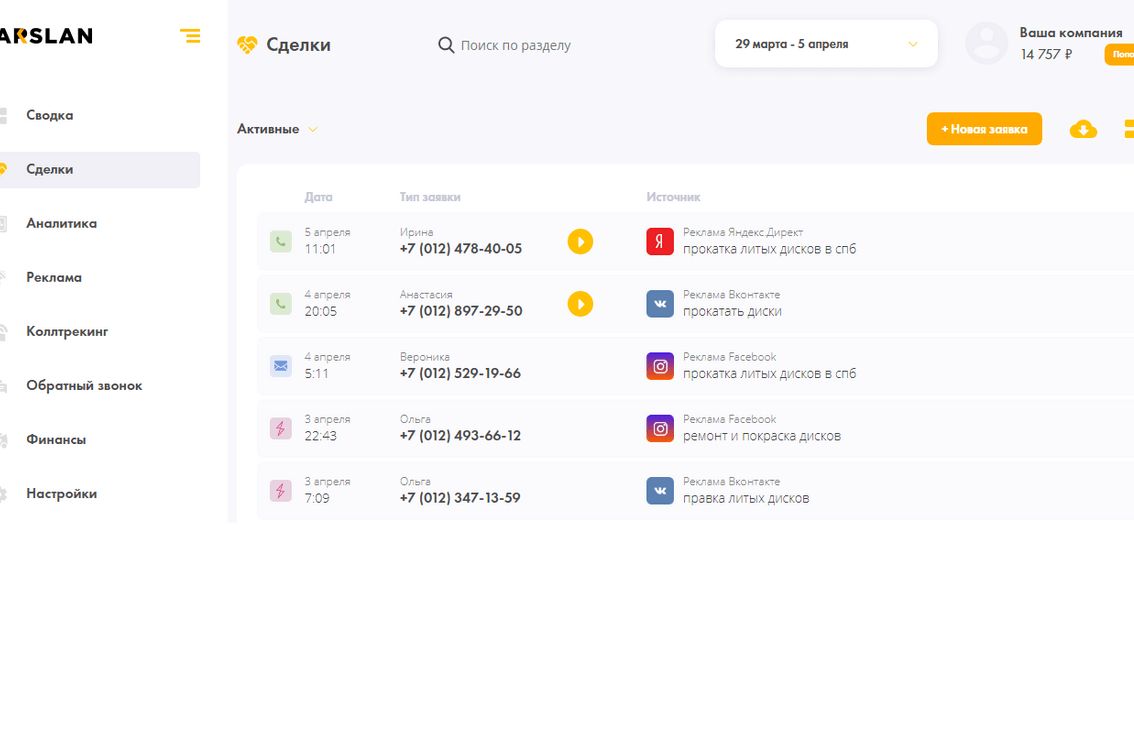The width and height of the screenshot is (1134, 756).
Task: Click the Yandex Direct source icon
Action: point(660,241)
